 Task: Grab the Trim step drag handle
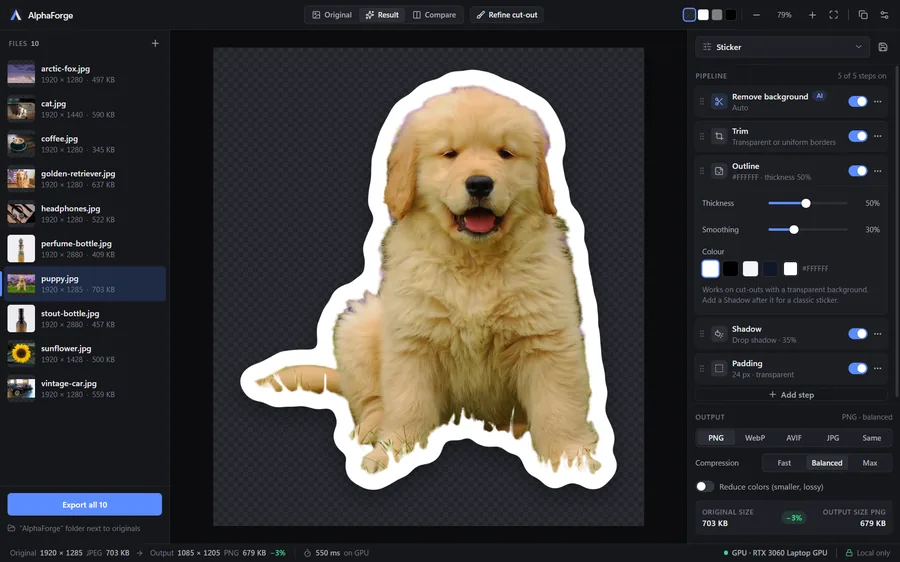click(x=701, y=136)
